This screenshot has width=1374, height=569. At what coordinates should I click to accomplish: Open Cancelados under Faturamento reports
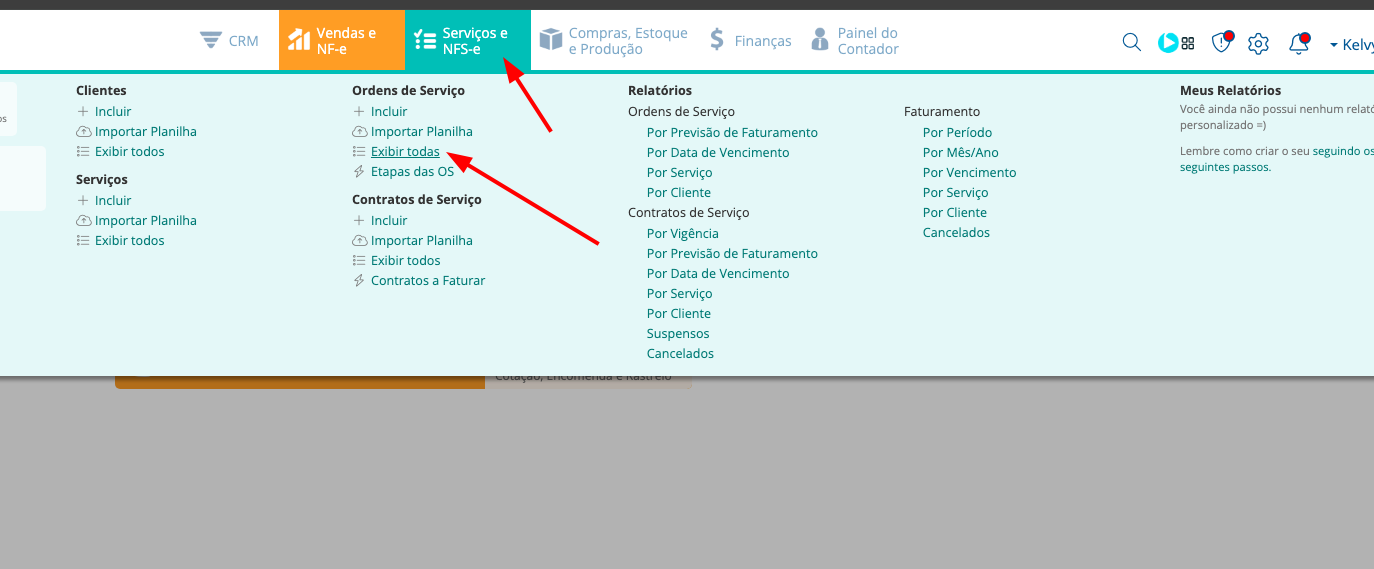(956, 233)
